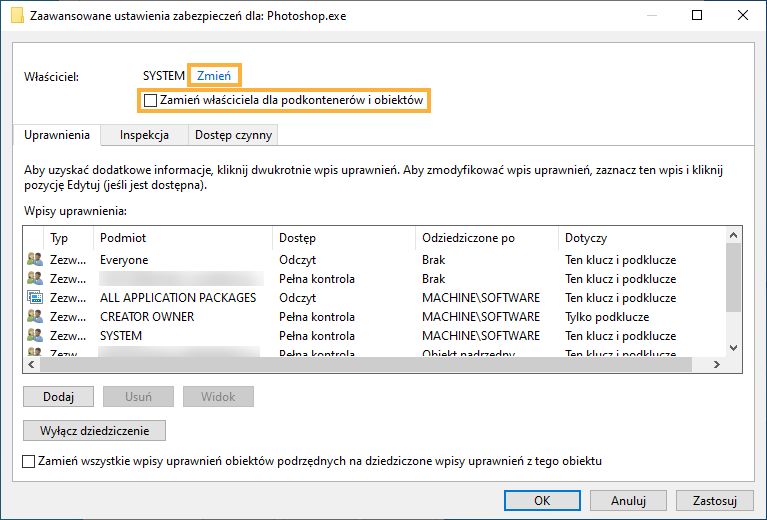Click the user icon beside CREATOR OWNER

click(x=34, y=317)
